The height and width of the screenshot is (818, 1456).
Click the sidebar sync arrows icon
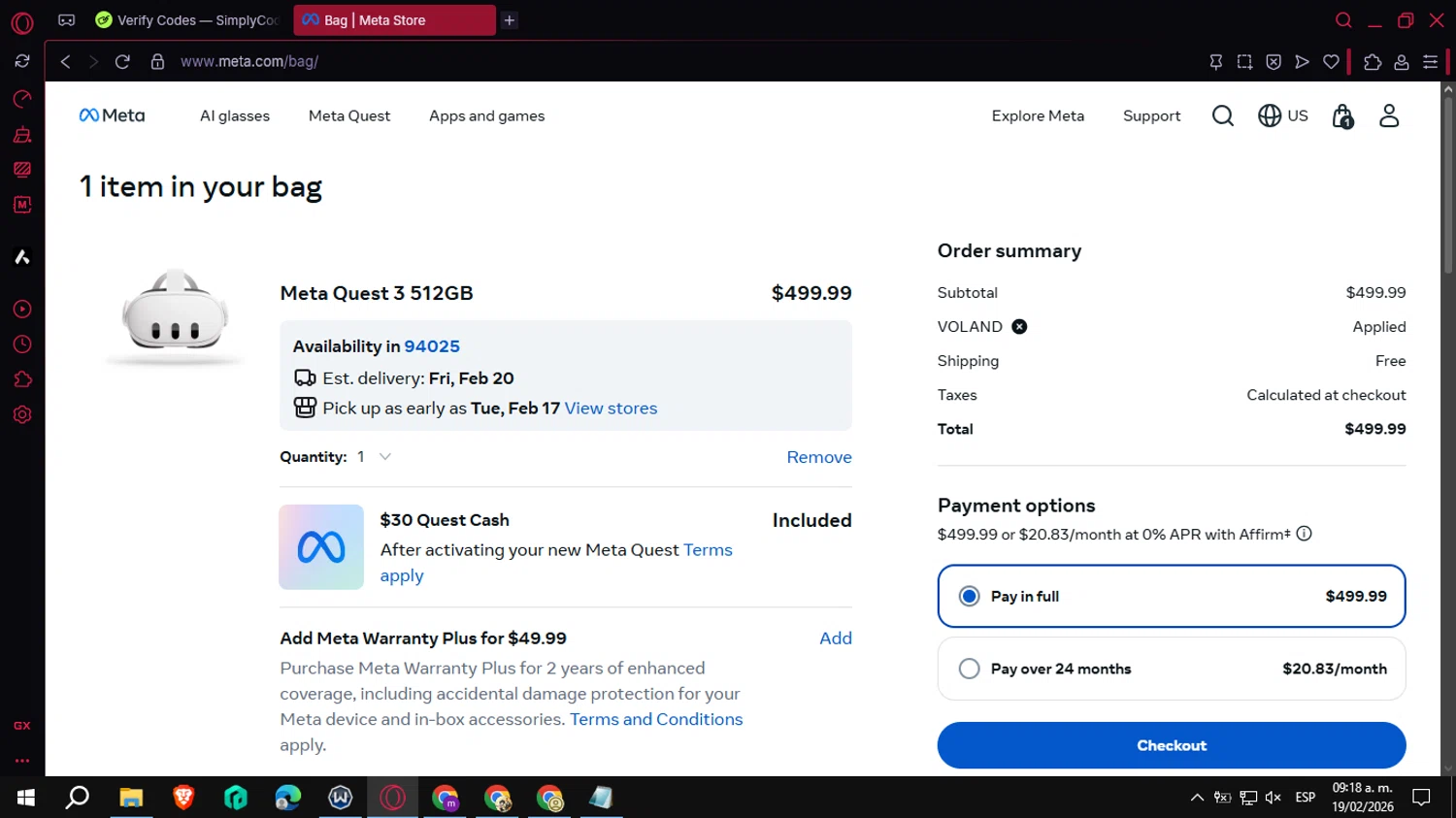[x=22, y=61]
